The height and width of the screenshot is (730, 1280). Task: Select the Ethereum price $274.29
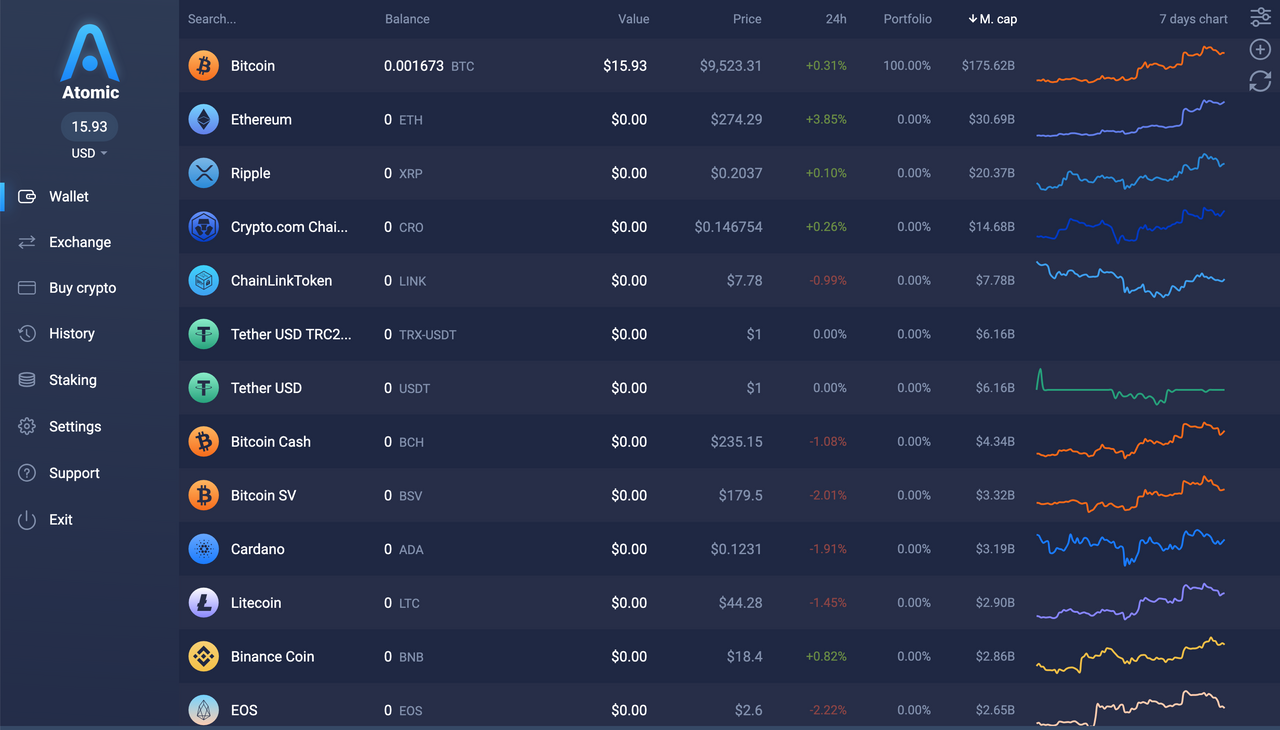point(737,119)
